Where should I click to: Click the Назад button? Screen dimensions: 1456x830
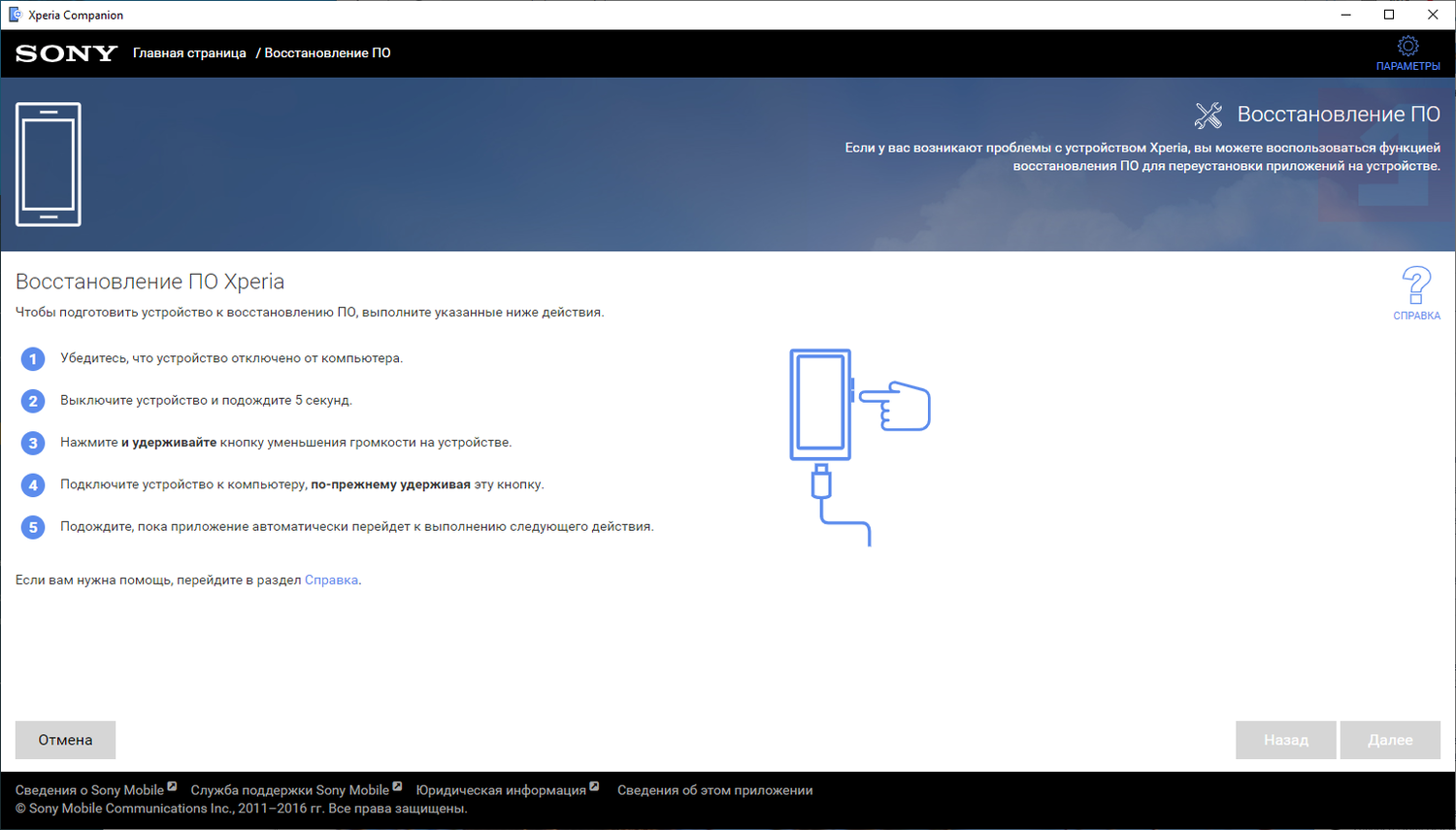pyautogui.click(x=1286, y=740)
